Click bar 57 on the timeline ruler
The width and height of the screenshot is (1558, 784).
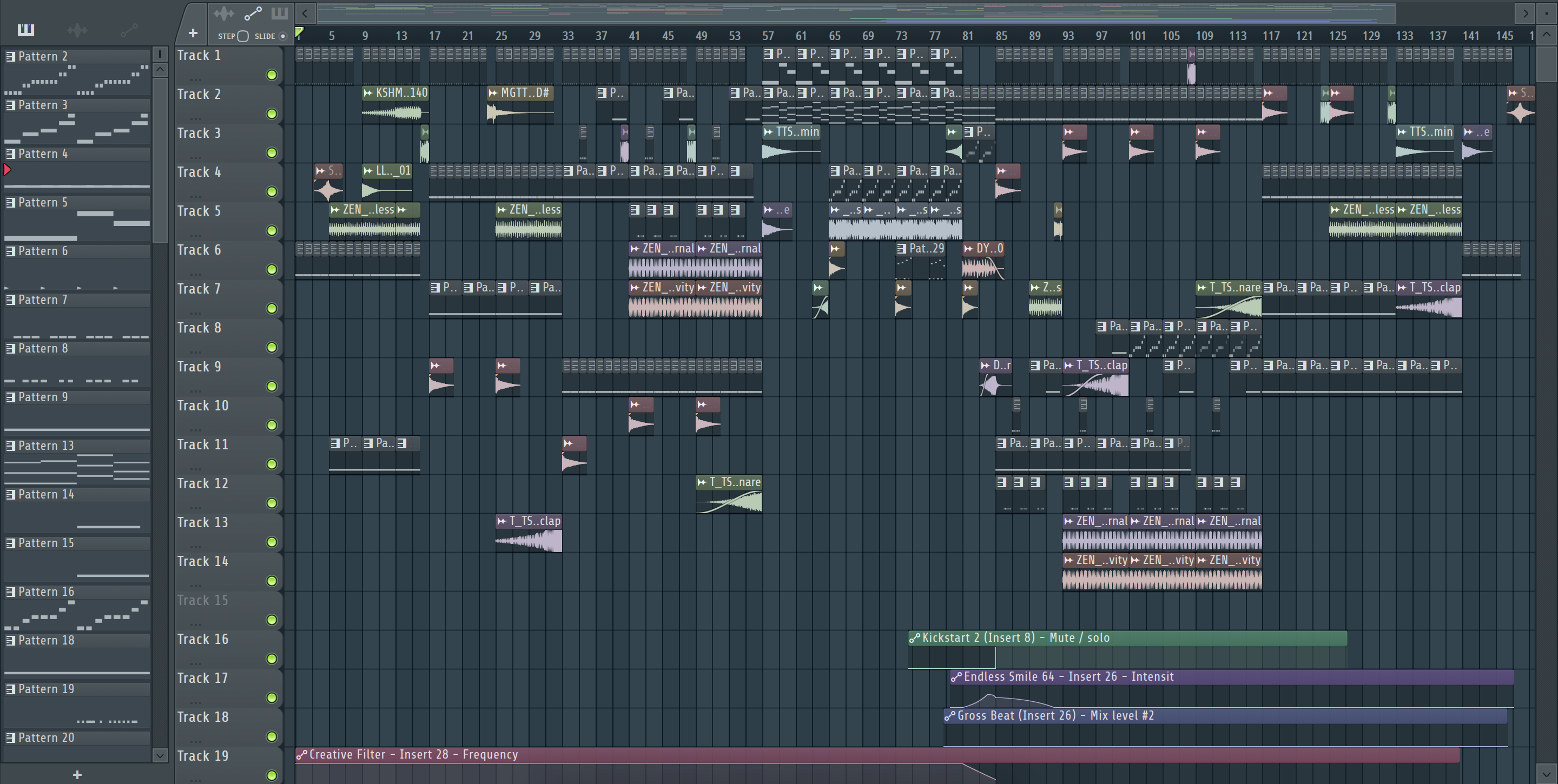(768, 36)
